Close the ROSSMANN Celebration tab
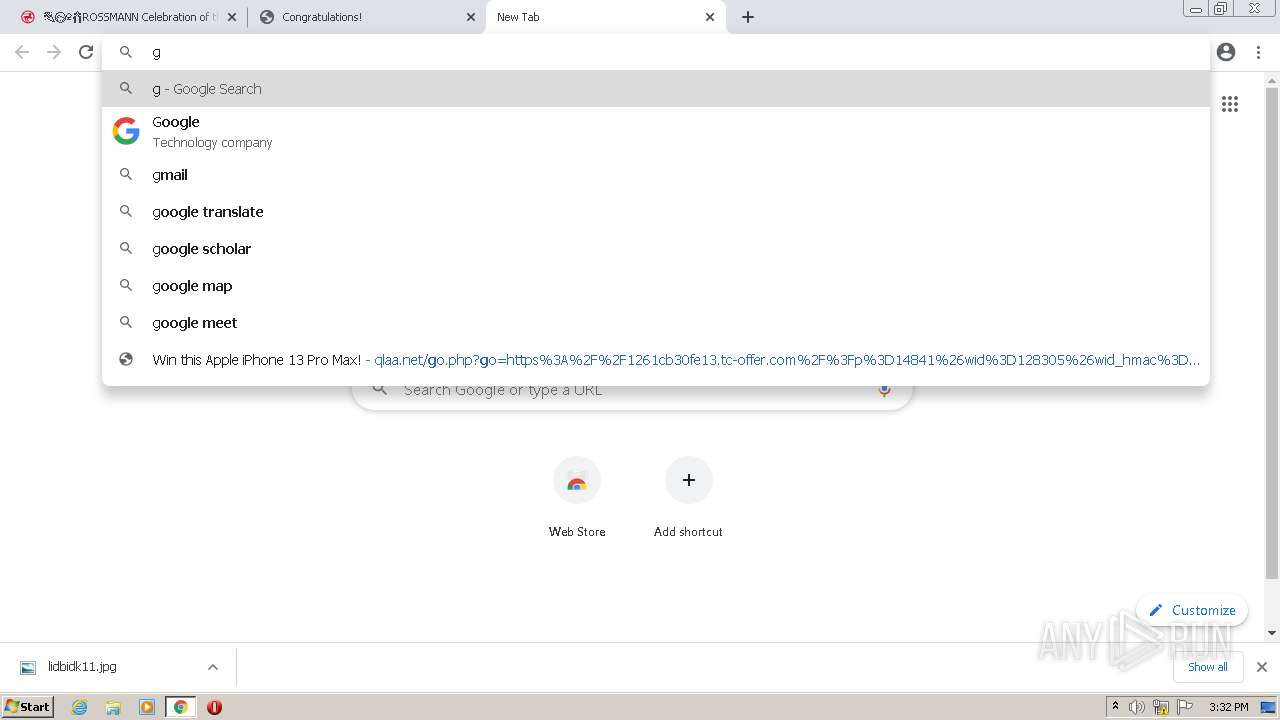The width and height of the screenshot is (1280, 720). [232, 17]
